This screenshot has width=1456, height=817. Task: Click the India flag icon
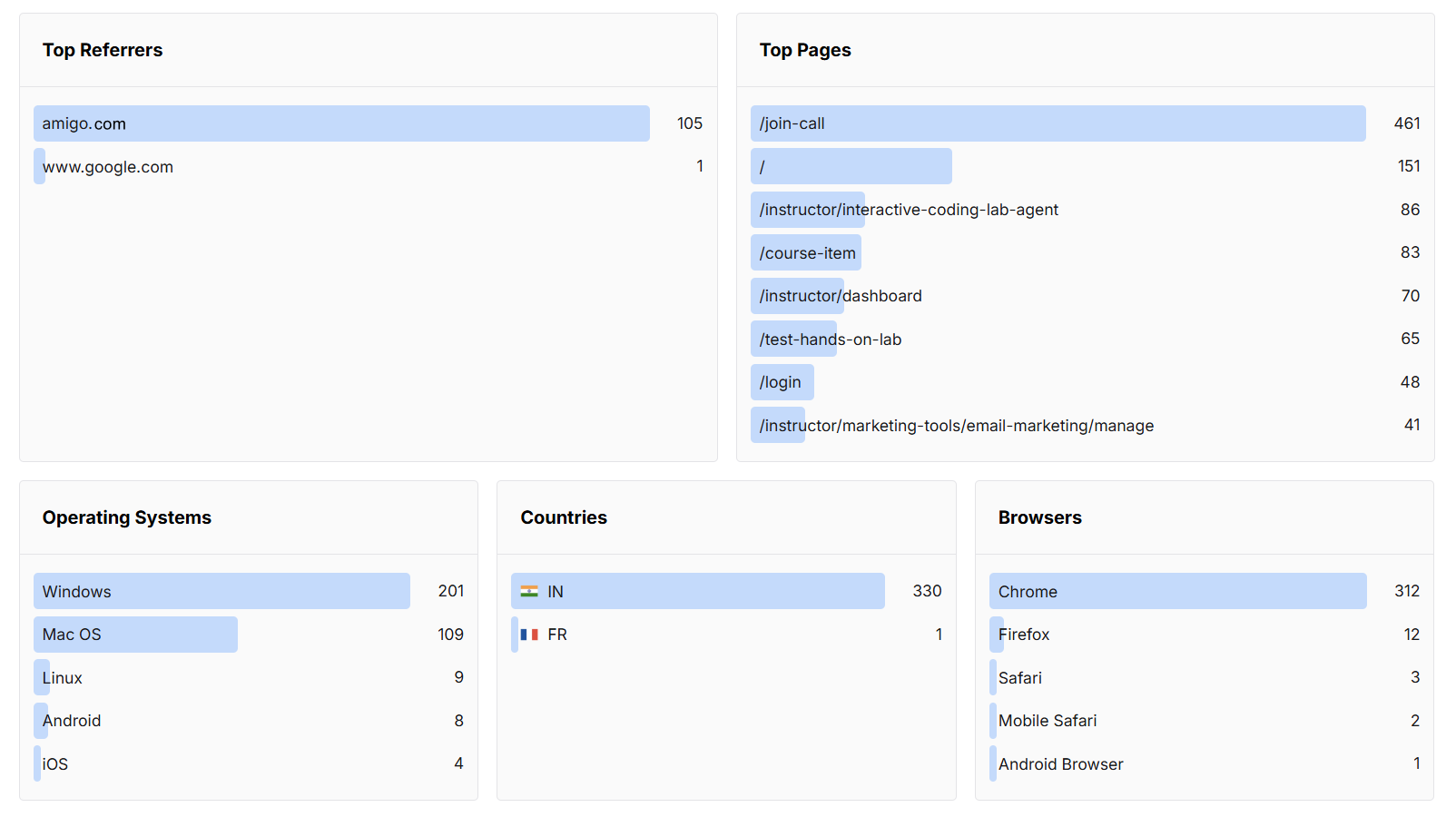tap(530, 591)
